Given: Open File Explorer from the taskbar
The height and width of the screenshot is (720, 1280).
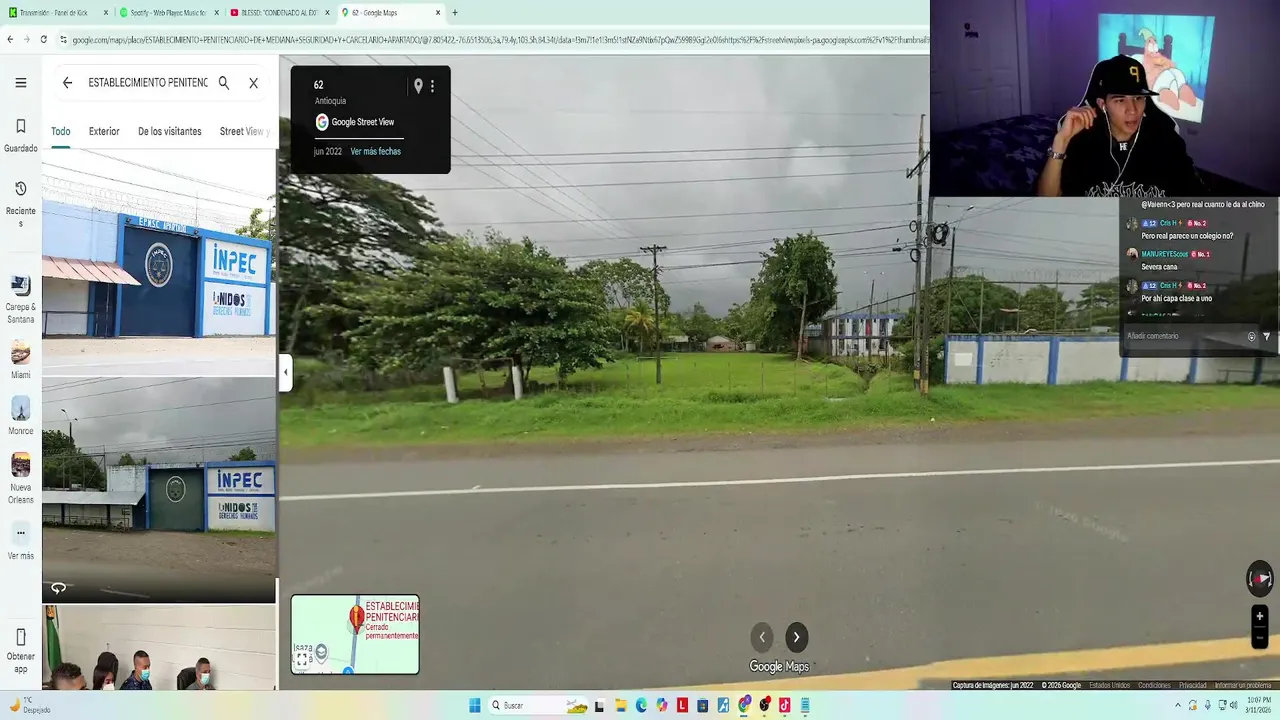Looking at the screenshot, I should click(621, 705).
